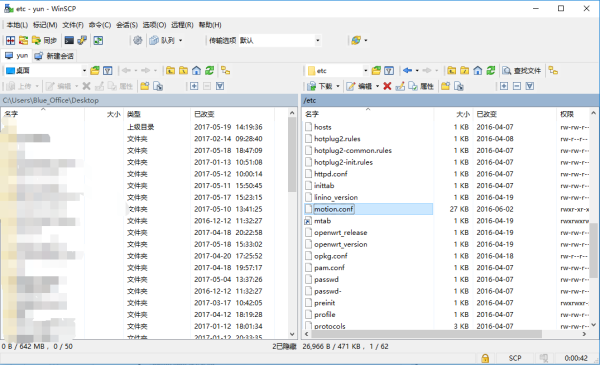Open the 本地(L) menu
This screenshot has width=600, height=365.
17,25
